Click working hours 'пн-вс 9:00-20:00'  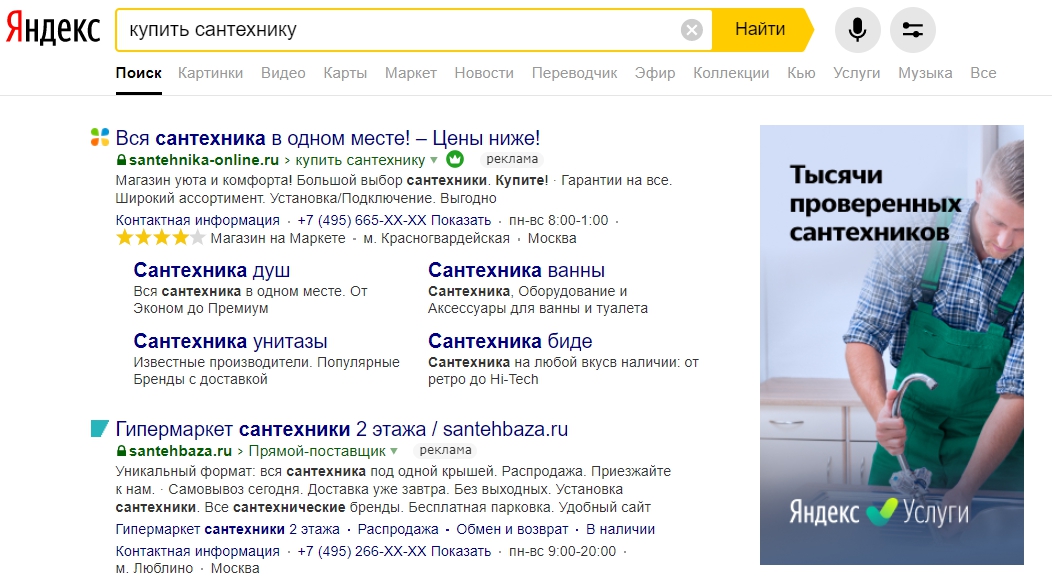(562, 551)
